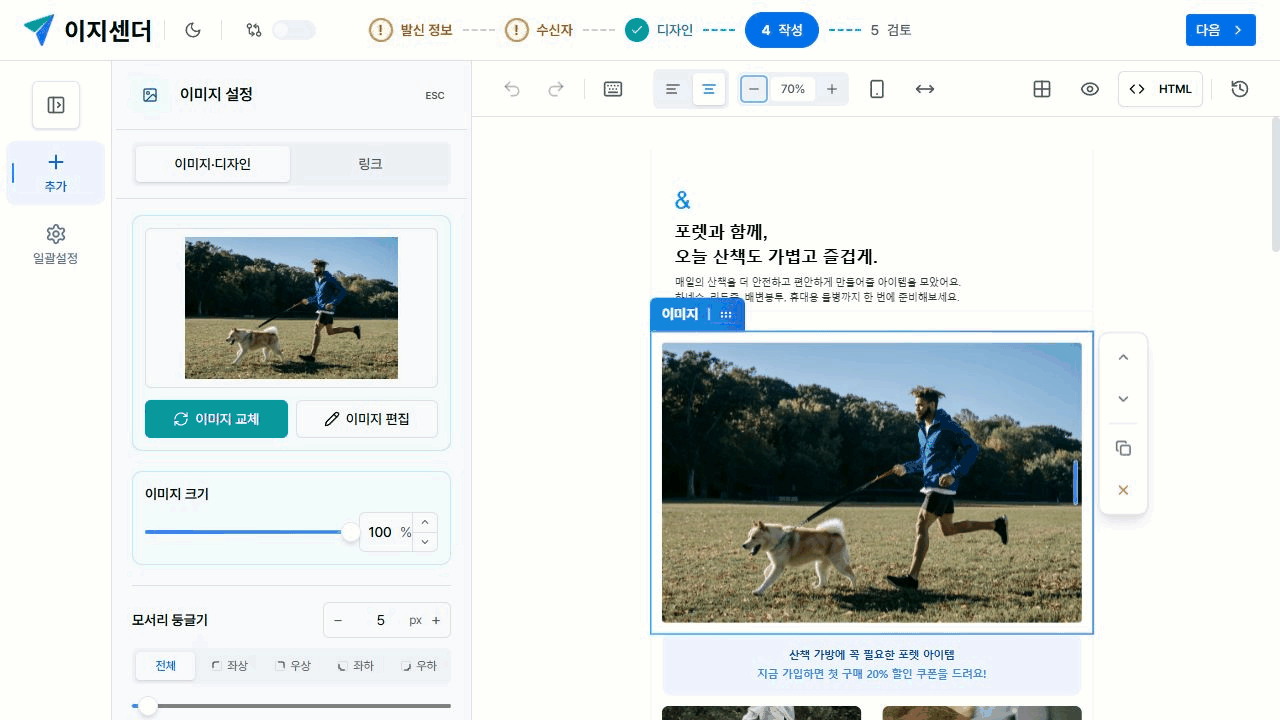Screen dimensions: 1280x720
Task: Adjust the corner radius slider handle
Action: click(x=148, y=706)
